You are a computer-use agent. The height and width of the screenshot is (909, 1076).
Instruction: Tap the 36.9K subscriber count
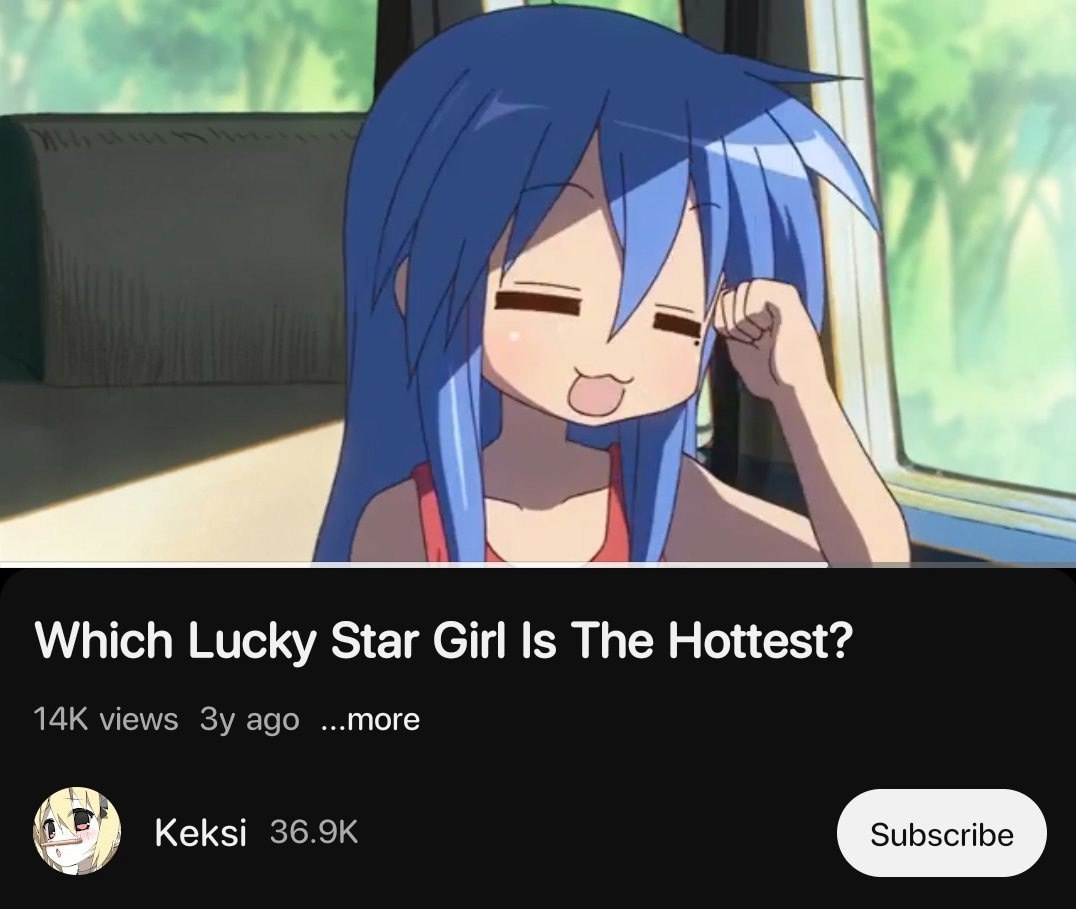point(314,832)
